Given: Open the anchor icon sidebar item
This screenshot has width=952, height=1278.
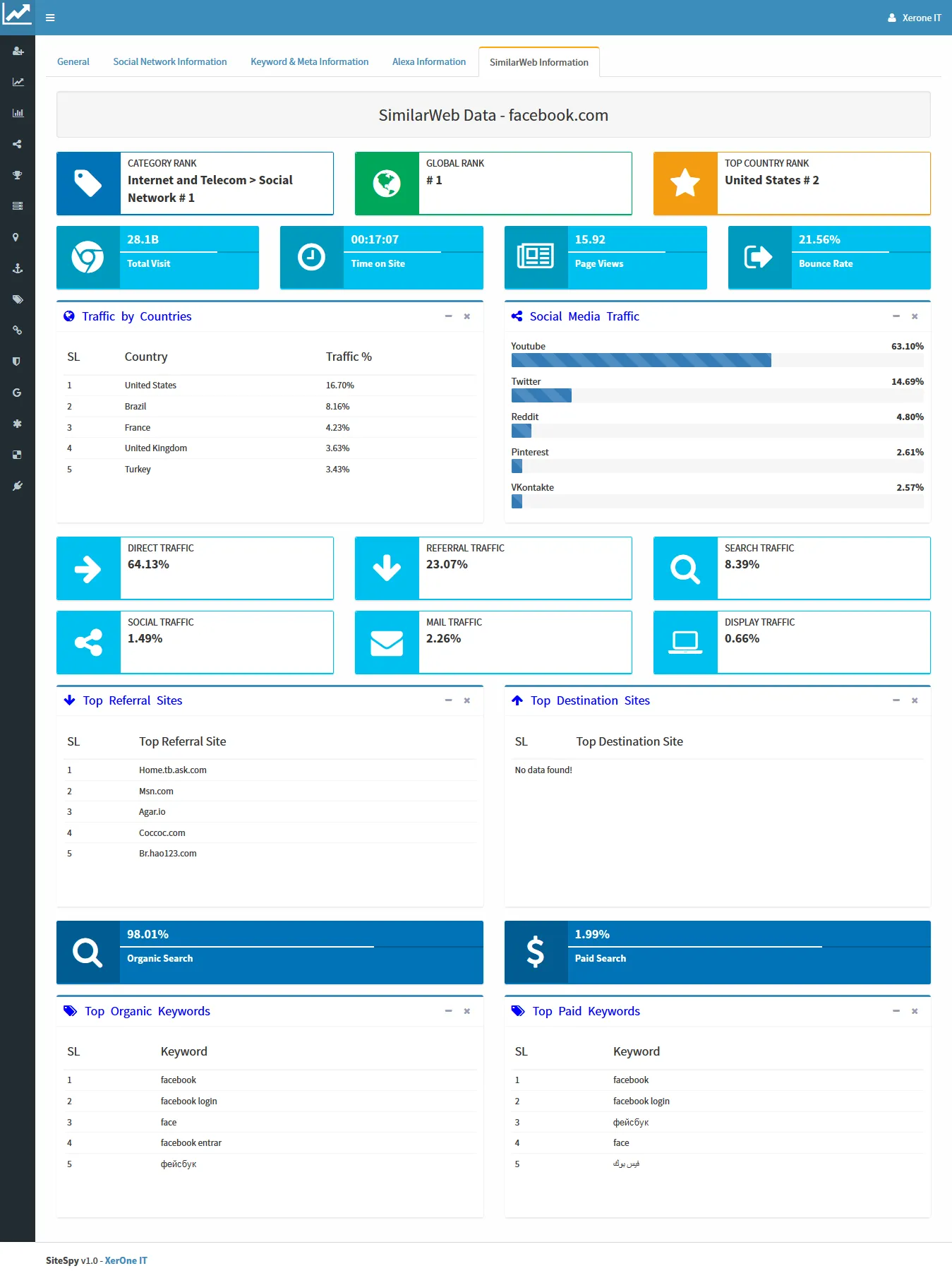Looking at the screenshot, I should coord(18,268).
